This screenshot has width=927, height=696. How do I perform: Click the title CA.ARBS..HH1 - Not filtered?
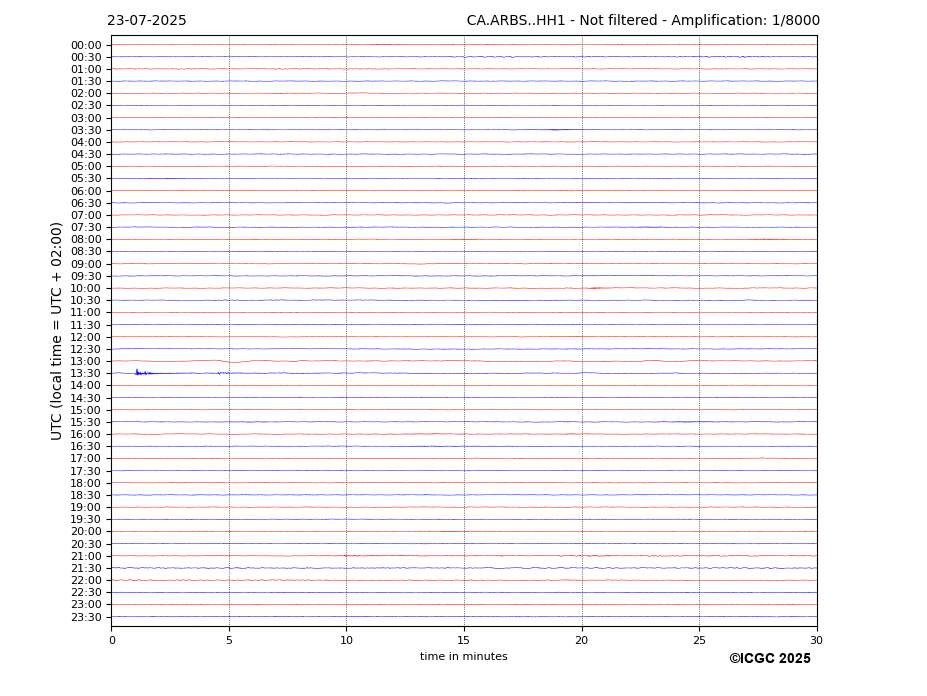562,21
